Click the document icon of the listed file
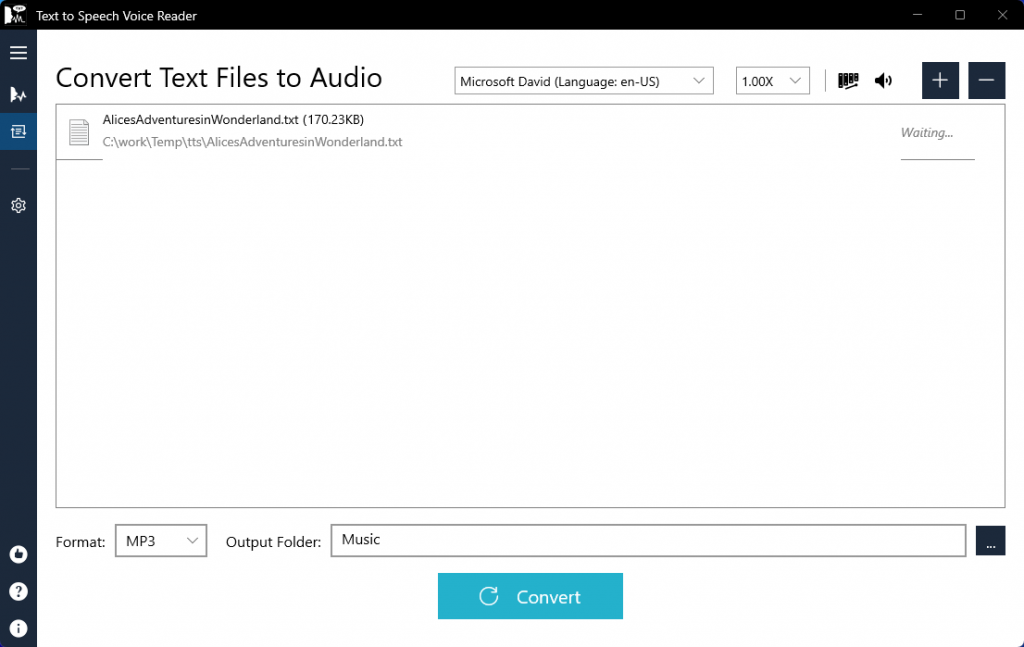 click(79, 132)
